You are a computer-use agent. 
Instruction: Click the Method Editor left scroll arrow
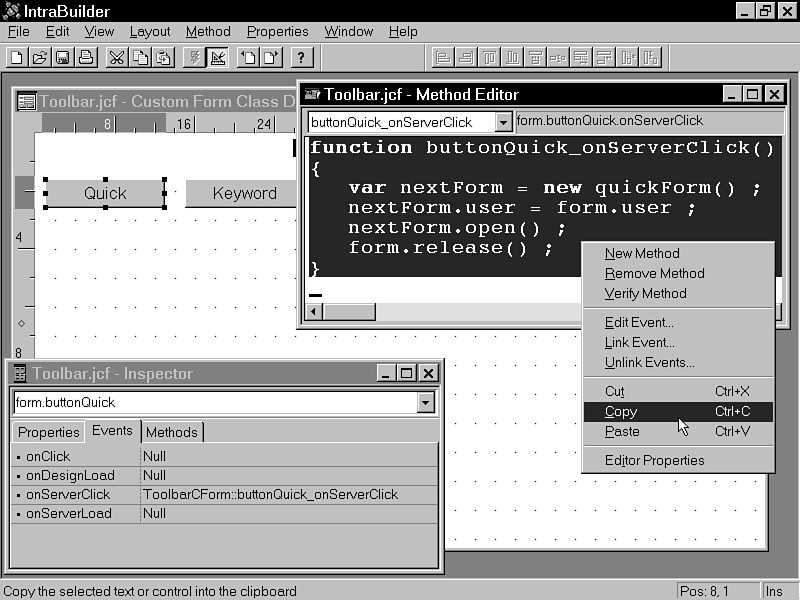click(x=314, y=311)
